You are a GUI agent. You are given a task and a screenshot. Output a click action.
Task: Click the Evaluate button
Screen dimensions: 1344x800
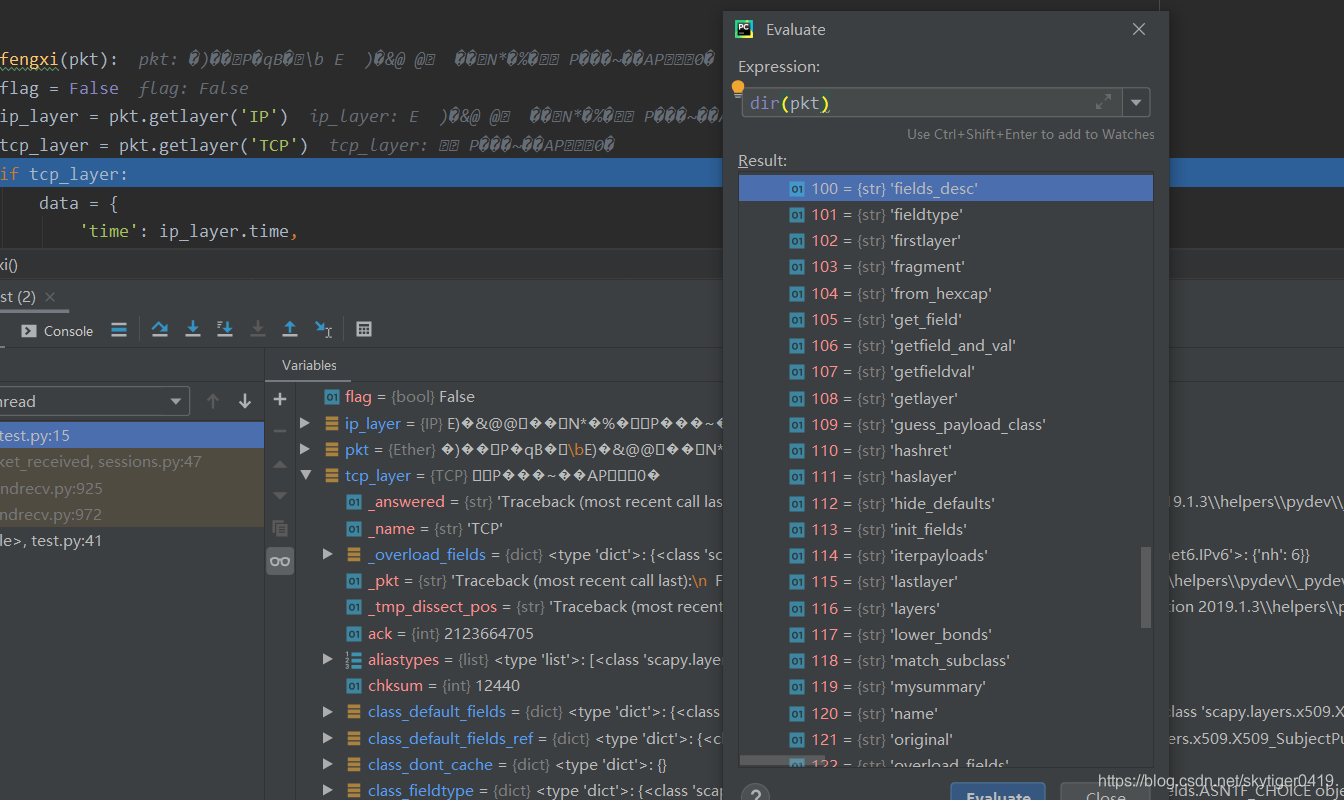click(997, 793)
